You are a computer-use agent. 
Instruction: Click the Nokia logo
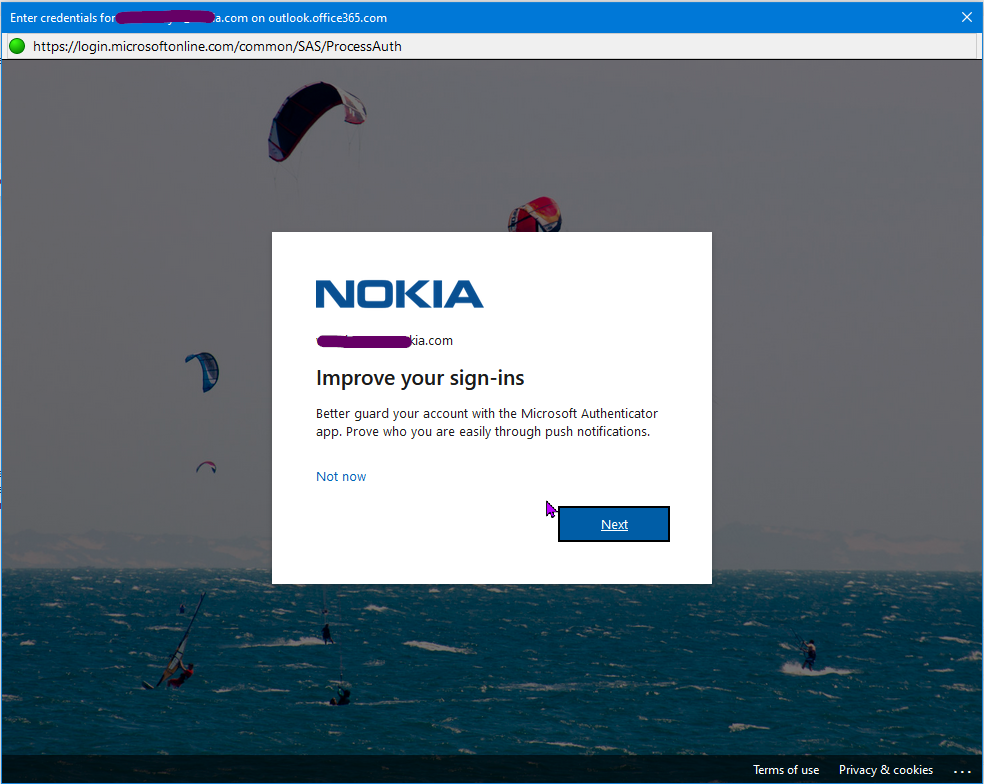(399, 294)
